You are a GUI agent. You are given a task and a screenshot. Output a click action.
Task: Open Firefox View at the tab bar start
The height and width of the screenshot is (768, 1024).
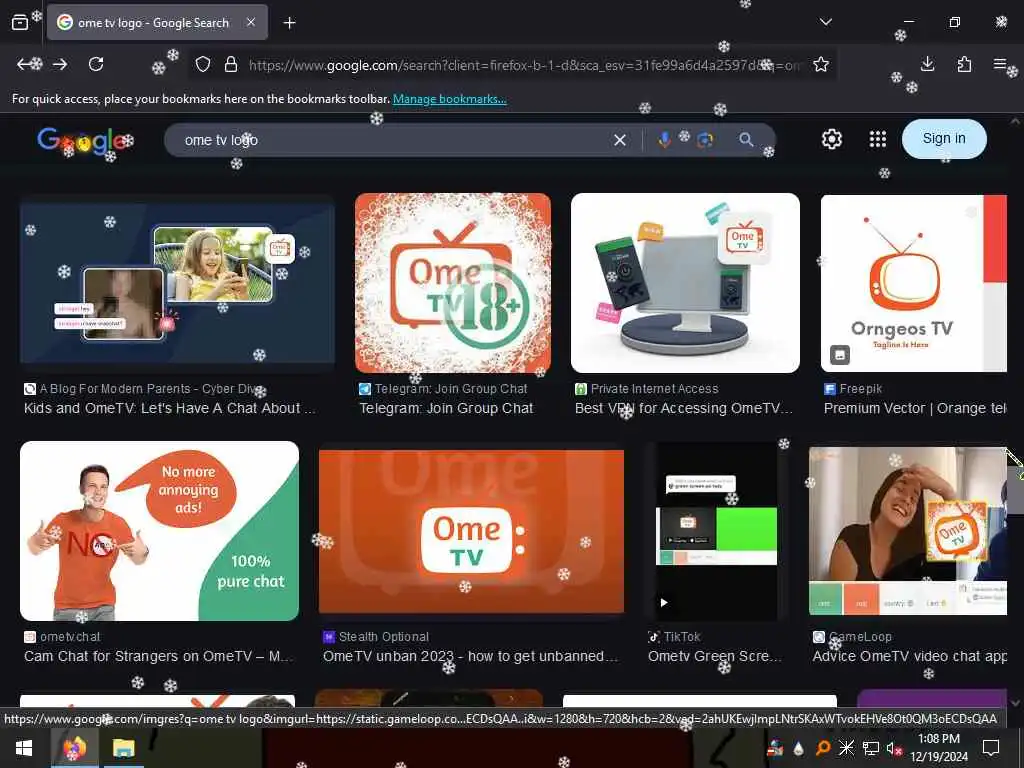[x=20, y=22]
